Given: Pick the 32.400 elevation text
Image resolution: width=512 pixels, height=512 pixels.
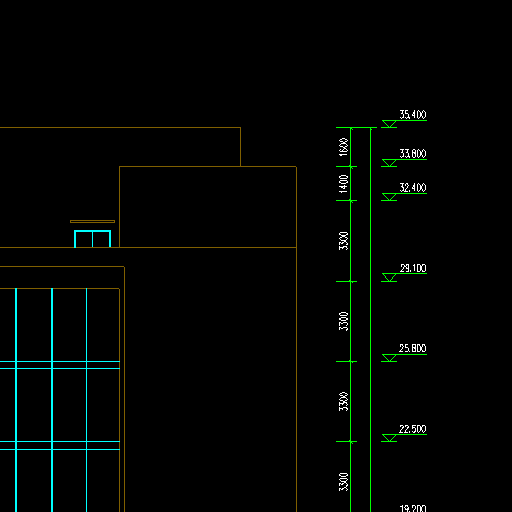Looking at the screenshot, I should coord(413,188).
